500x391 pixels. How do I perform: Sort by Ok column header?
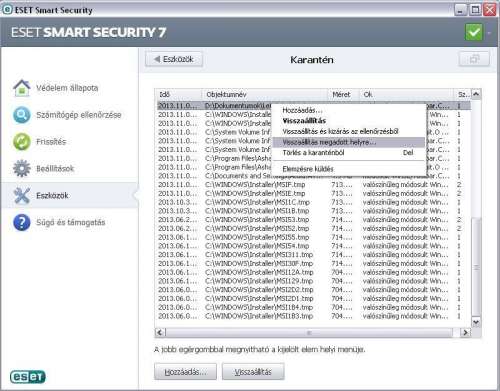[x=406, y=95]
